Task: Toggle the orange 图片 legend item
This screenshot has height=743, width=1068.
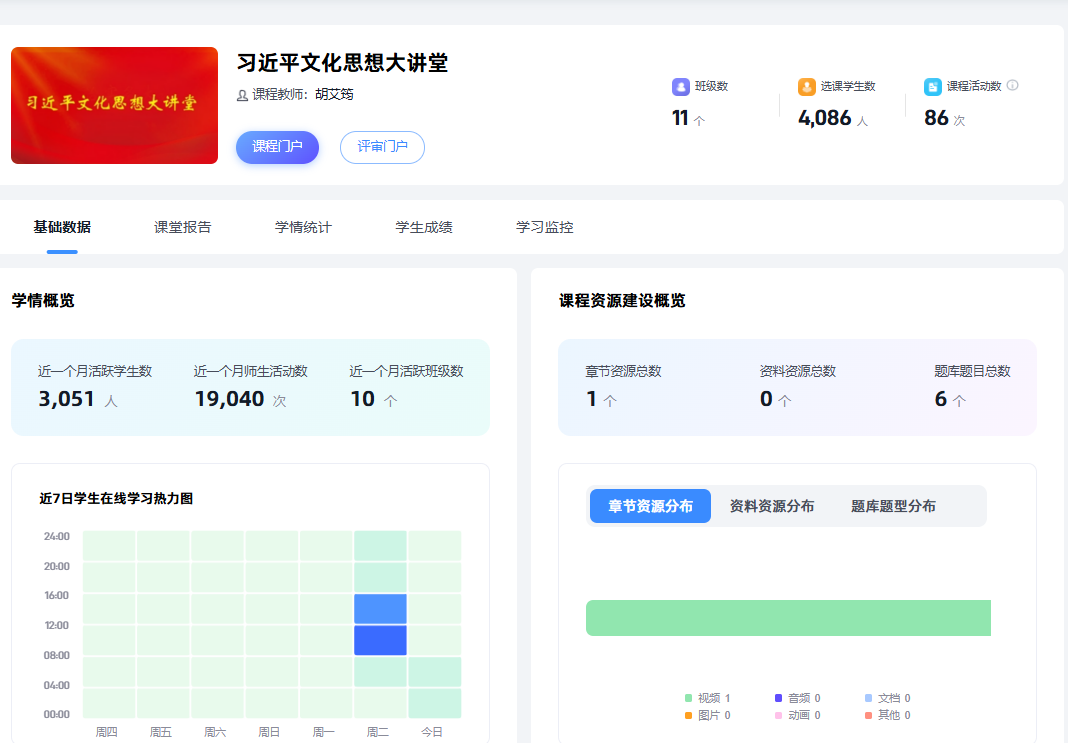Action: [707, 715]
